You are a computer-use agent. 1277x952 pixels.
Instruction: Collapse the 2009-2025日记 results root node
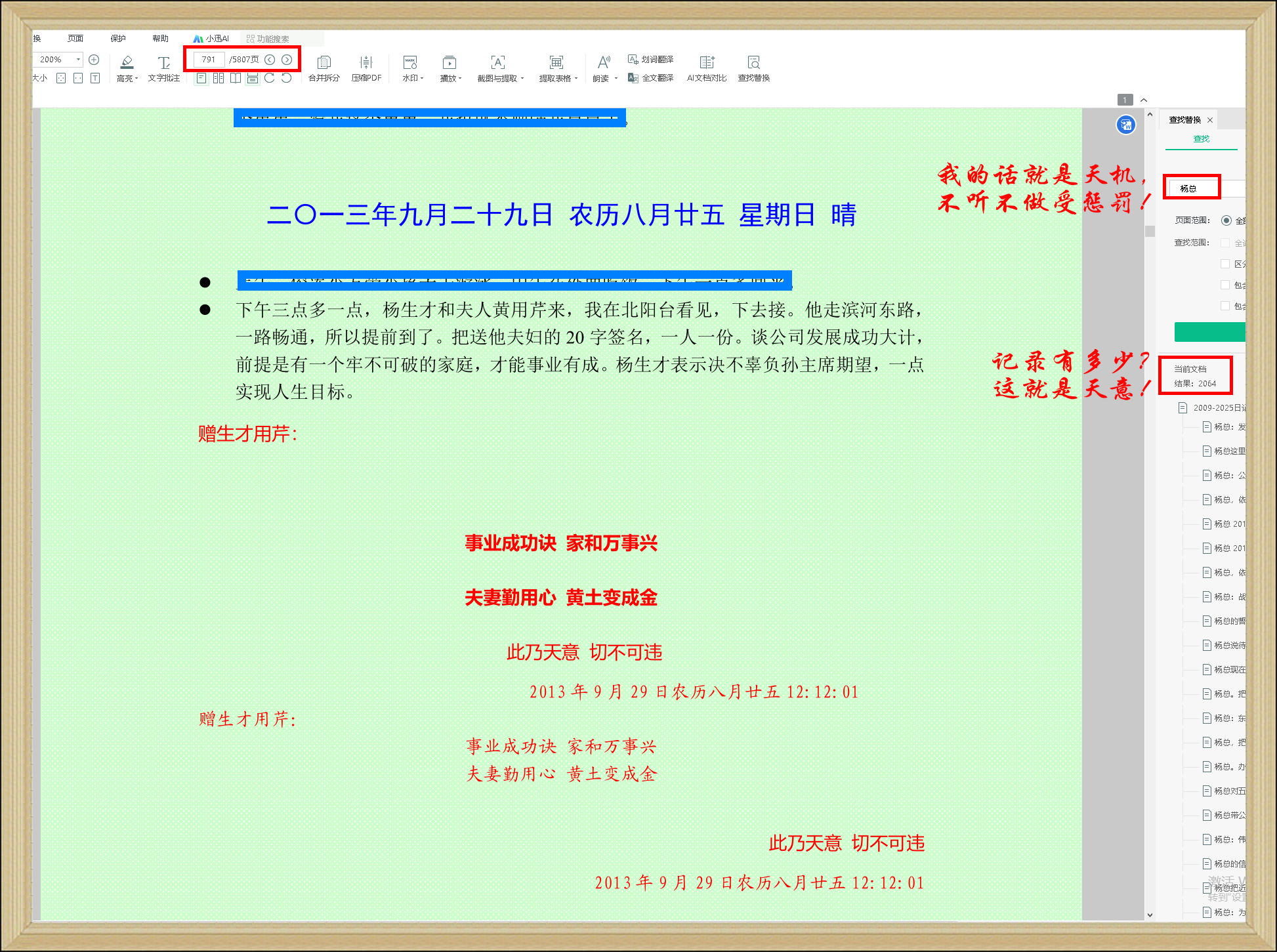pos(1183,408)
